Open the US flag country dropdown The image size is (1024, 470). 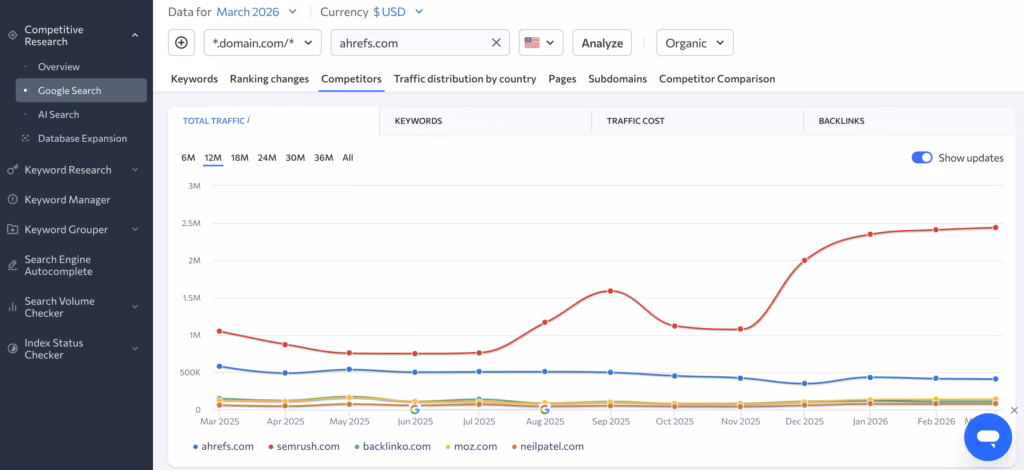[x=541, y=42]
